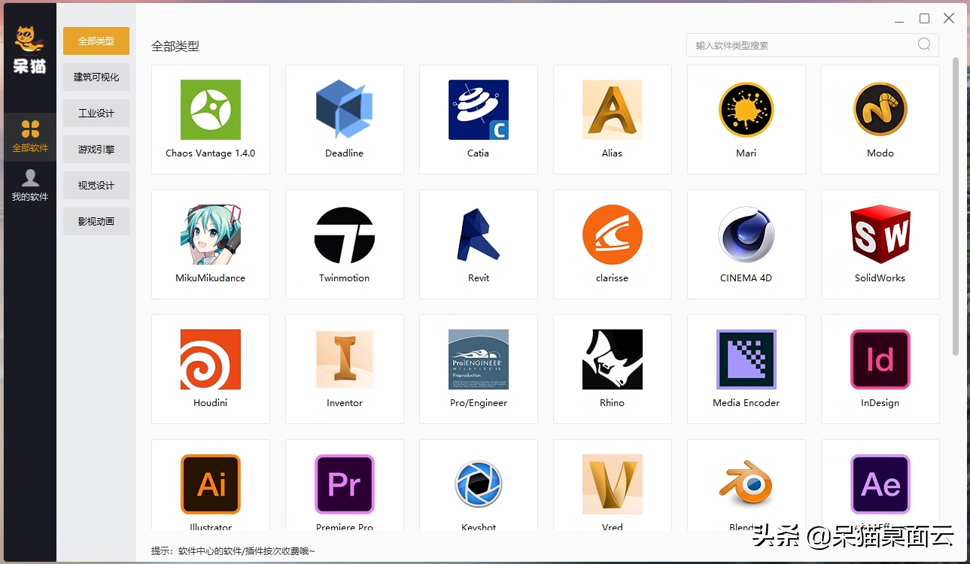Open the Houdini software icon

pyautogui.click(x=210, y=360)
